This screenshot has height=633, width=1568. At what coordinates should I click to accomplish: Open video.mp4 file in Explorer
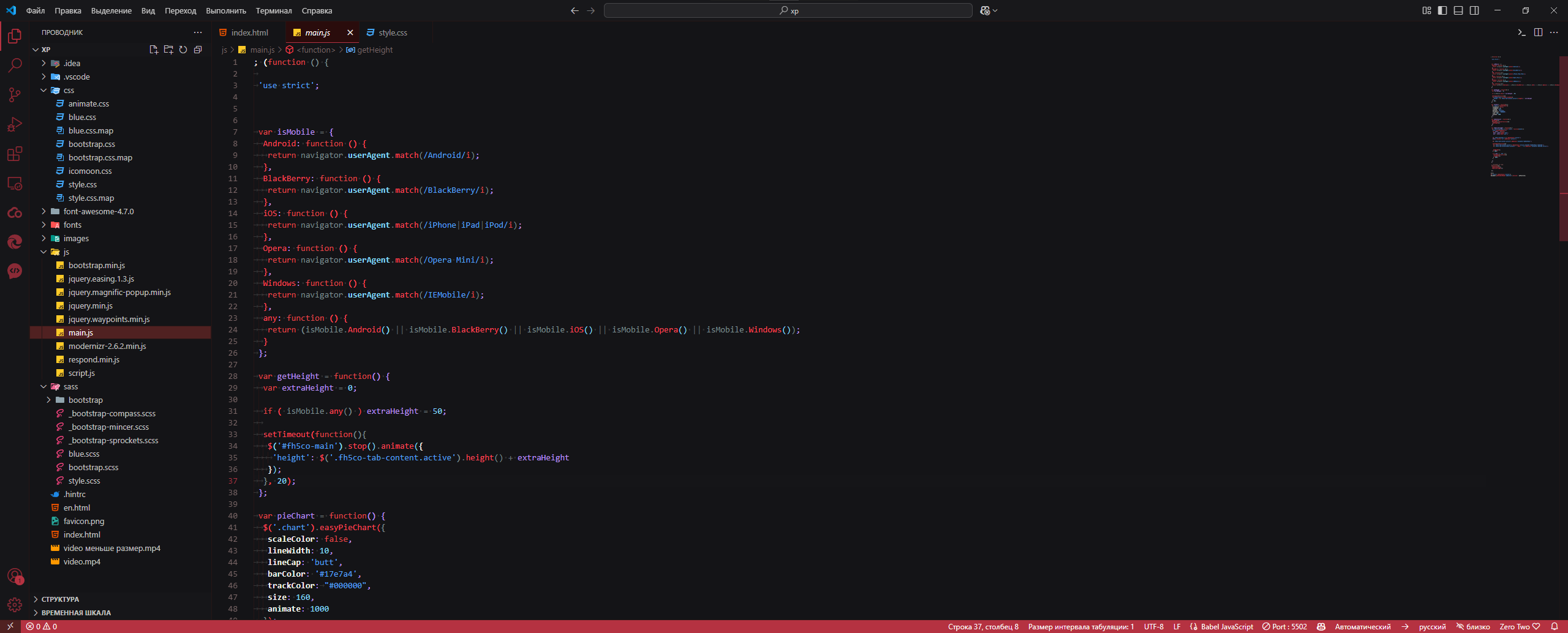pos(81,561)
